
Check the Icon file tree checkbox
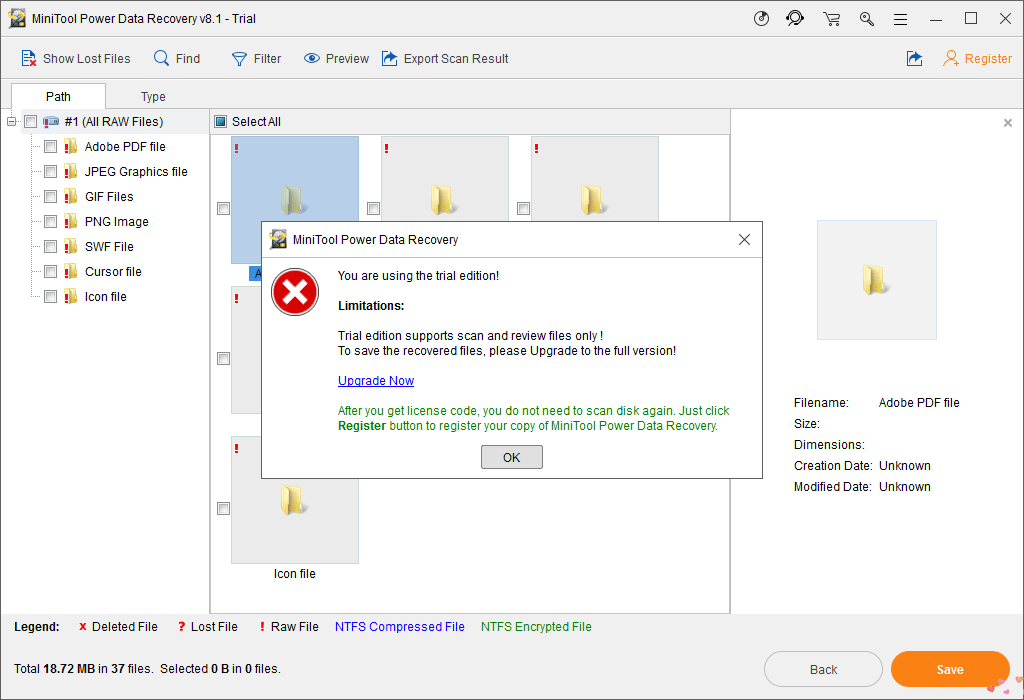point(50,296)
